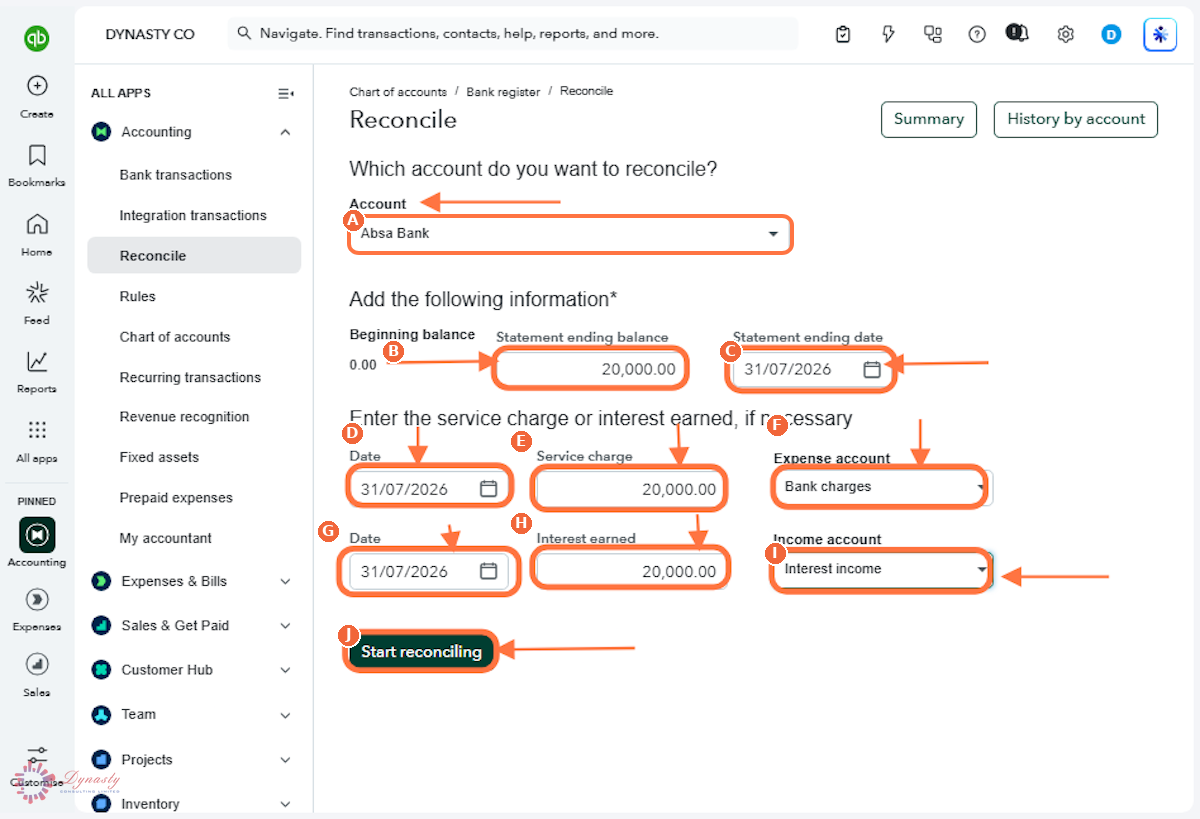1200x819 pixels.
Task: Open the Account dropdown showing Absa Bank
Action: pos(570,233)
